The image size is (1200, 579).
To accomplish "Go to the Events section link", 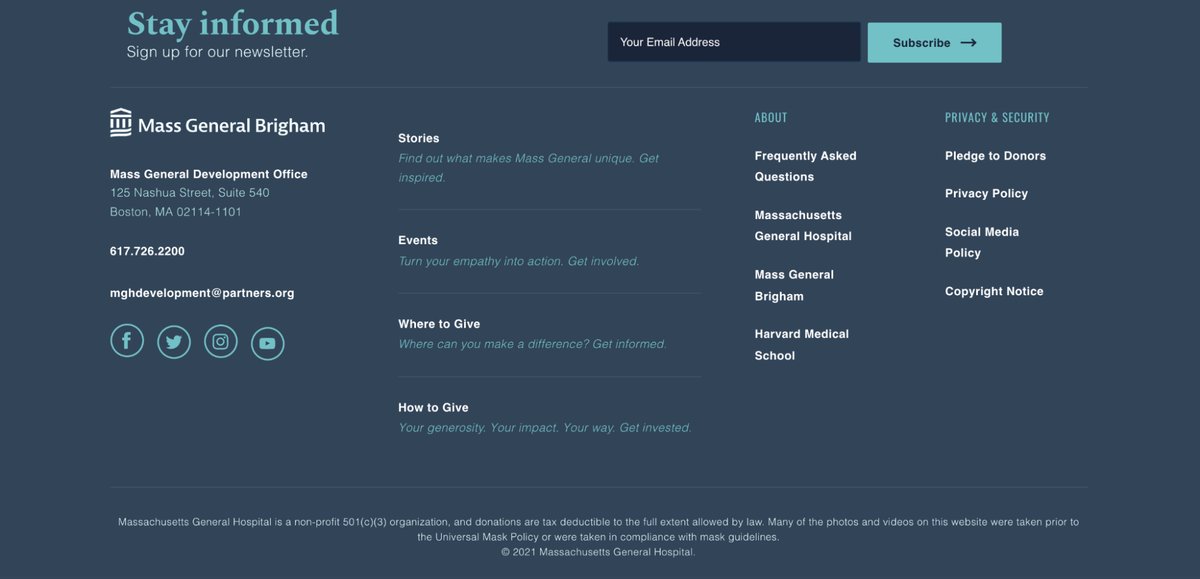I will pos(418,241).
